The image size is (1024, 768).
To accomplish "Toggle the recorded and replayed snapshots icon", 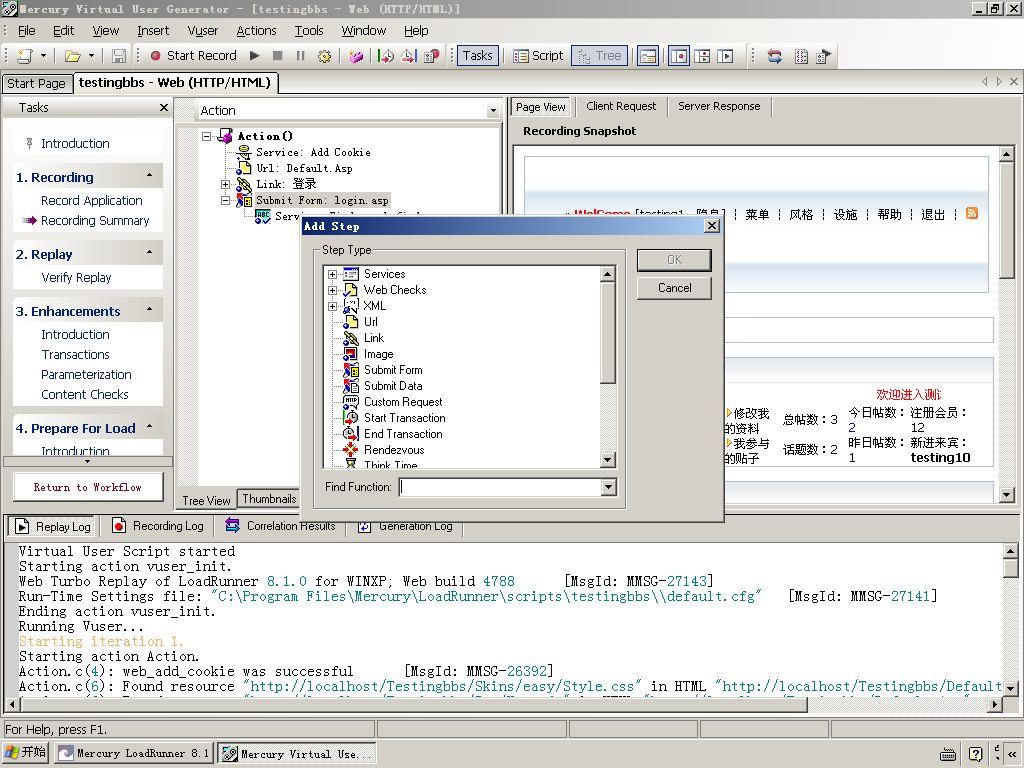I will pyautogui.click(x=726, y=56).
